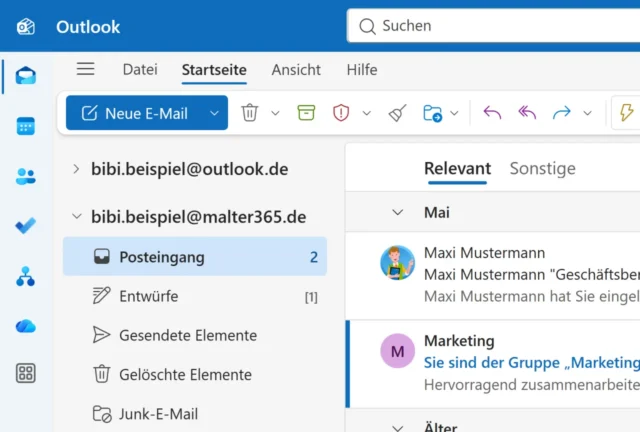Open Gesendete Elemente folder
Image resolution: width=640 pixels, height=432 pixels.
click(195, 335)
